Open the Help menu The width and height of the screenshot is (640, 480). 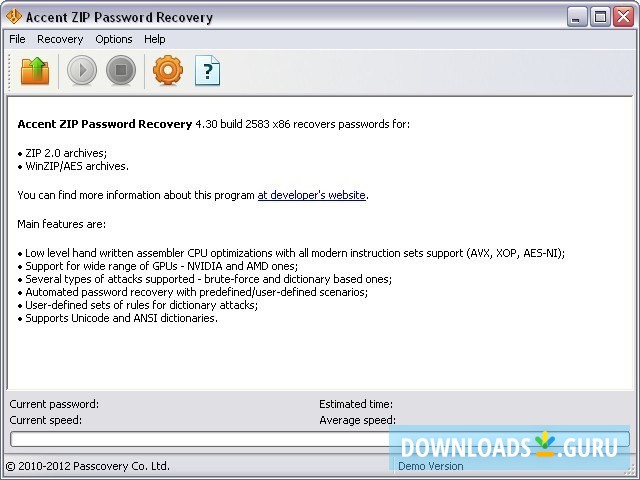click(x=155, y=39)
